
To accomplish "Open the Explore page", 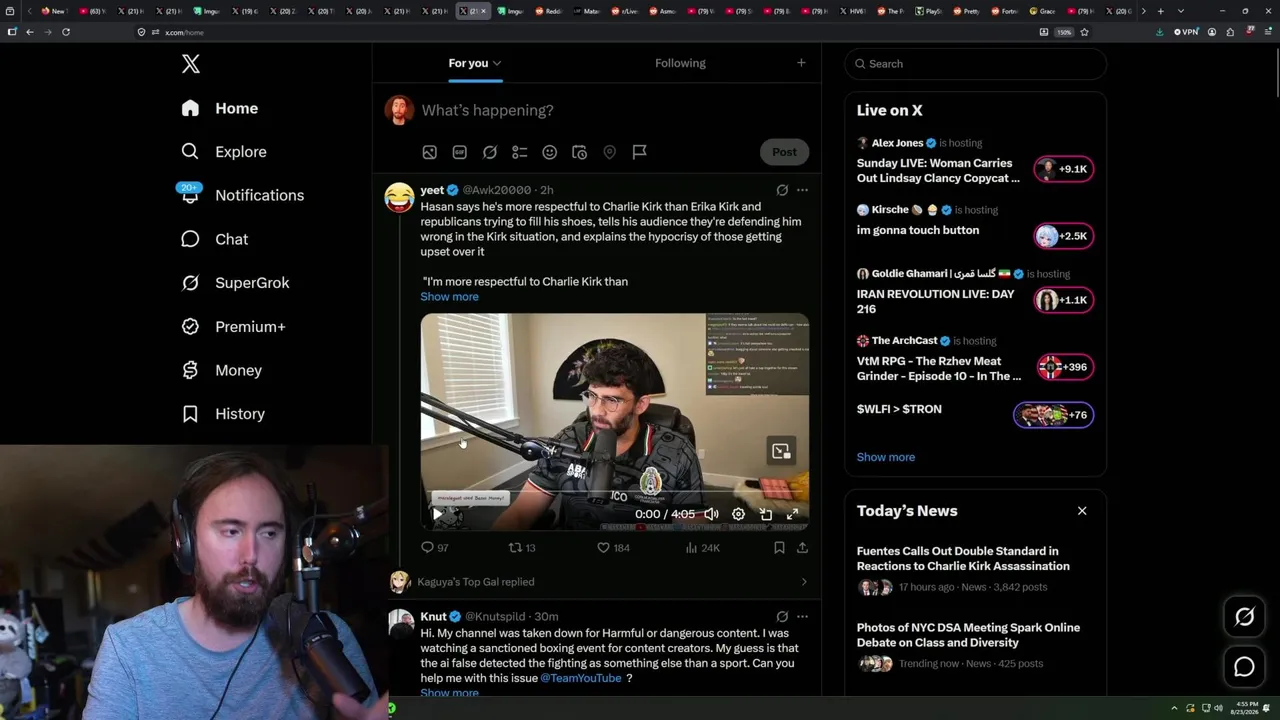I will [224, 152].
